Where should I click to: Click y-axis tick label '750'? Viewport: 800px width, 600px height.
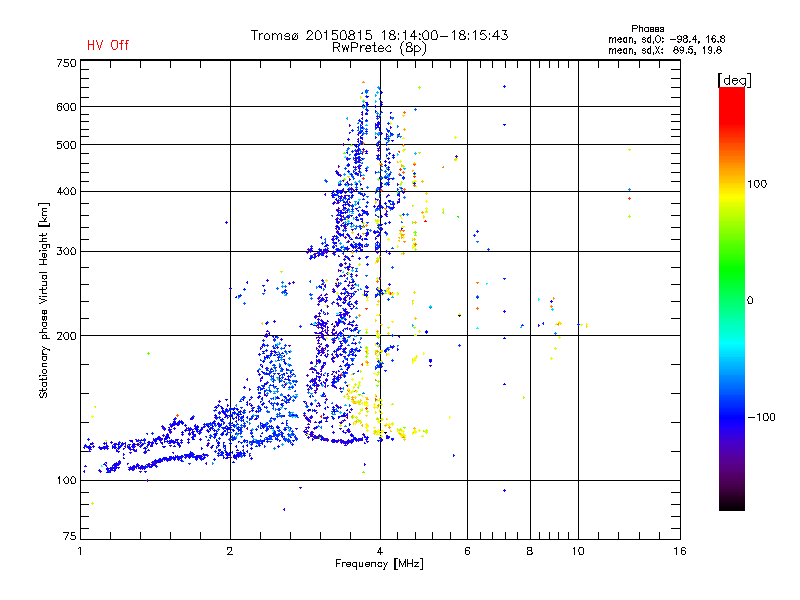[66, 64]
